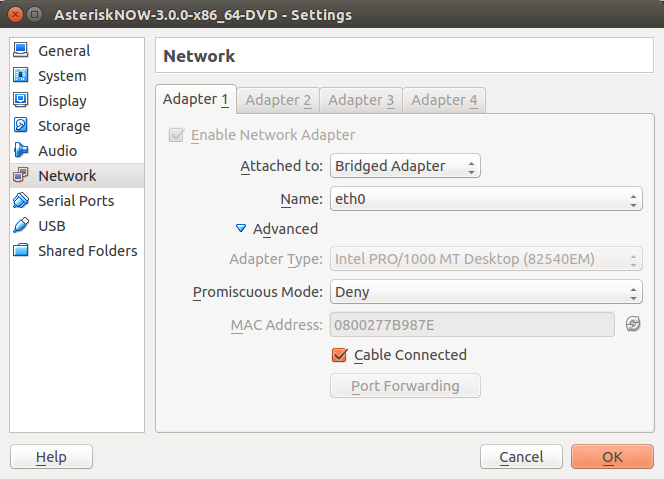The image size is (664, 479).
Task: Click the Cancel button
Action: point(521,457)
